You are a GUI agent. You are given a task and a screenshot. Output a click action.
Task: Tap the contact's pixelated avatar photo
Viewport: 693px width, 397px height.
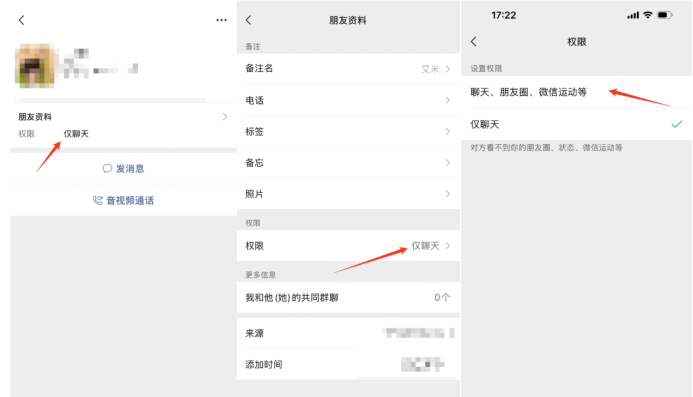tap(35, 65)
